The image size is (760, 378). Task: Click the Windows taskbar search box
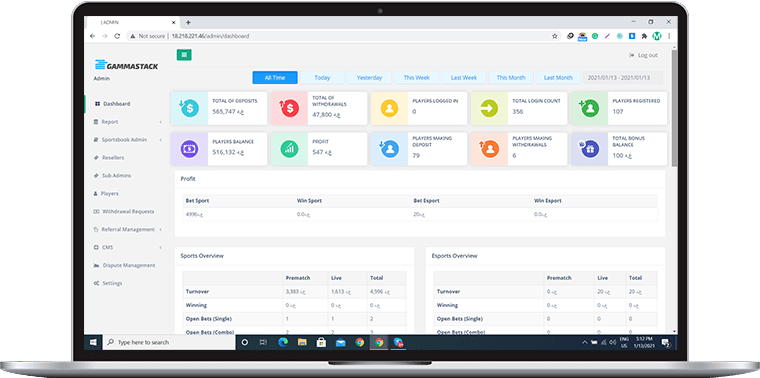pyautogui.click(x=169, y=342)
